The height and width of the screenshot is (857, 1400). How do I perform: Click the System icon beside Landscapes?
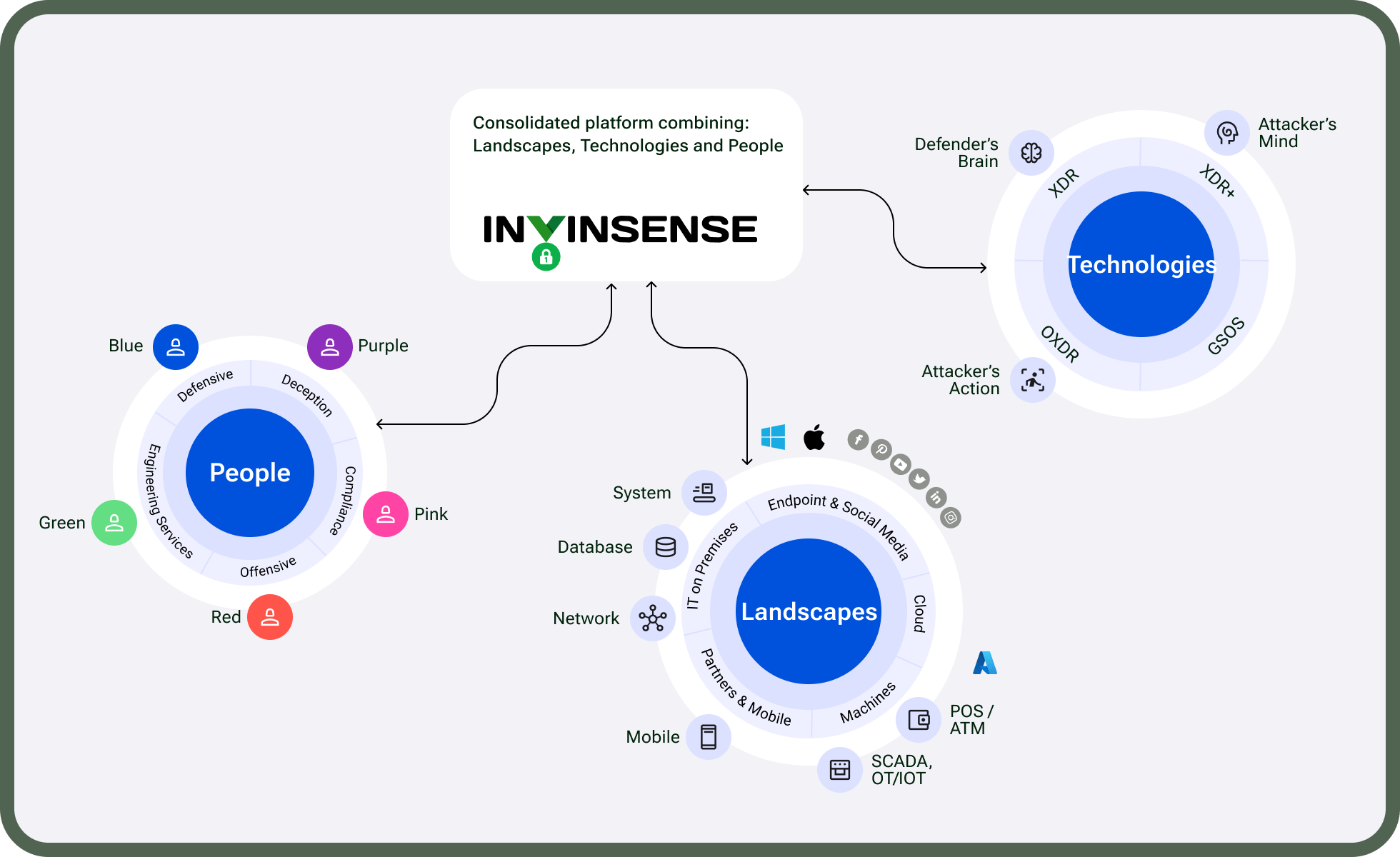[x=704, y=492]
